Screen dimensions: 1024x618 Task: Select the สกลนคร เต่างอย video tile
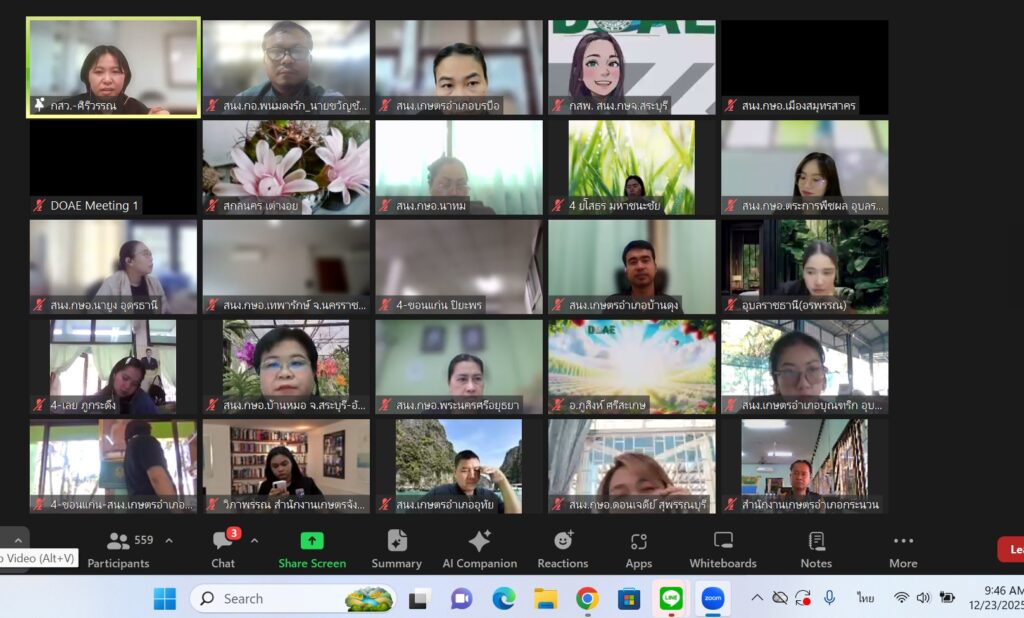(286, 167)
